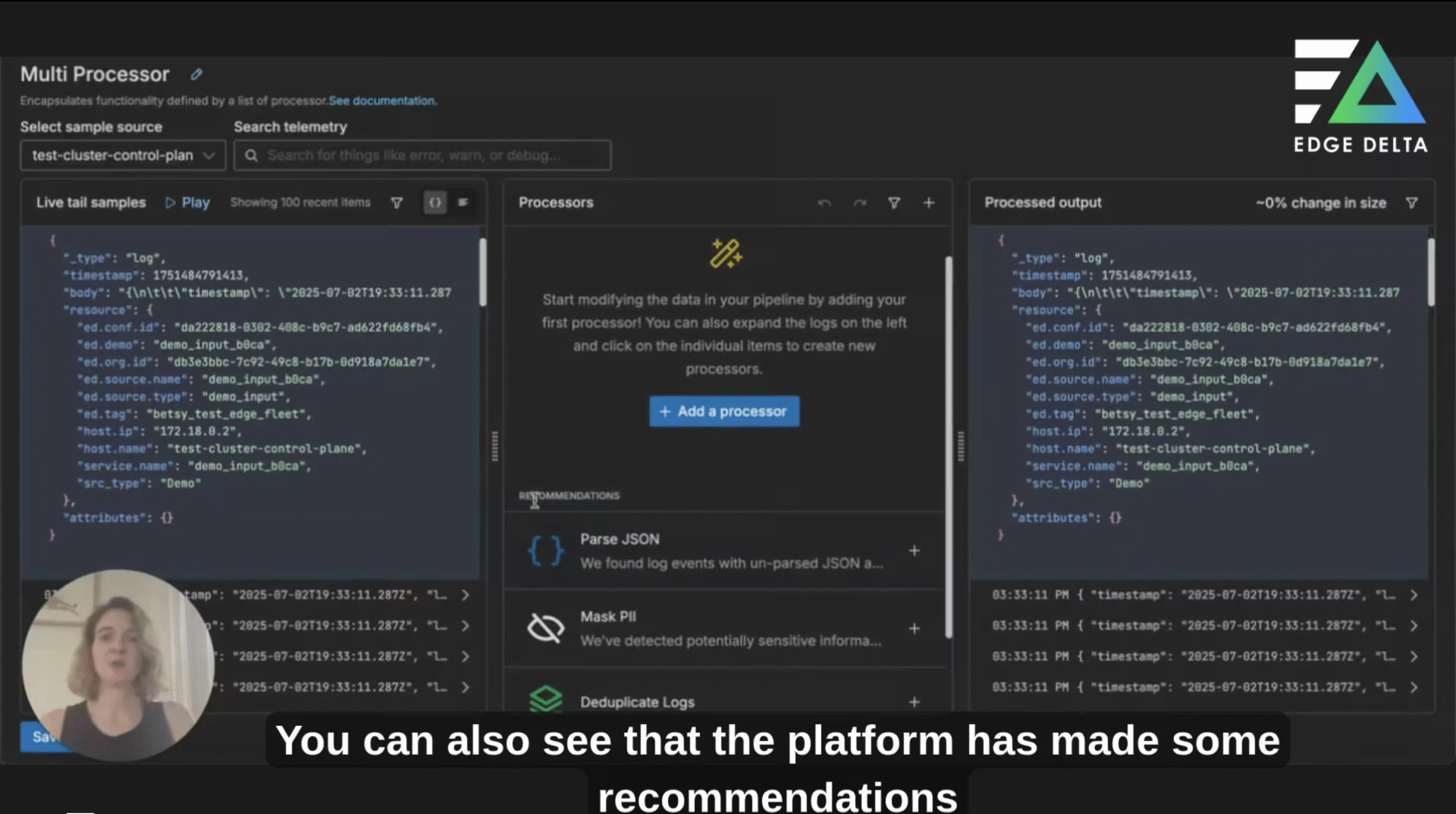Toggle the JSON braces view in Live tail samples
Screen dimensions: 1456x814
point(435,202)
